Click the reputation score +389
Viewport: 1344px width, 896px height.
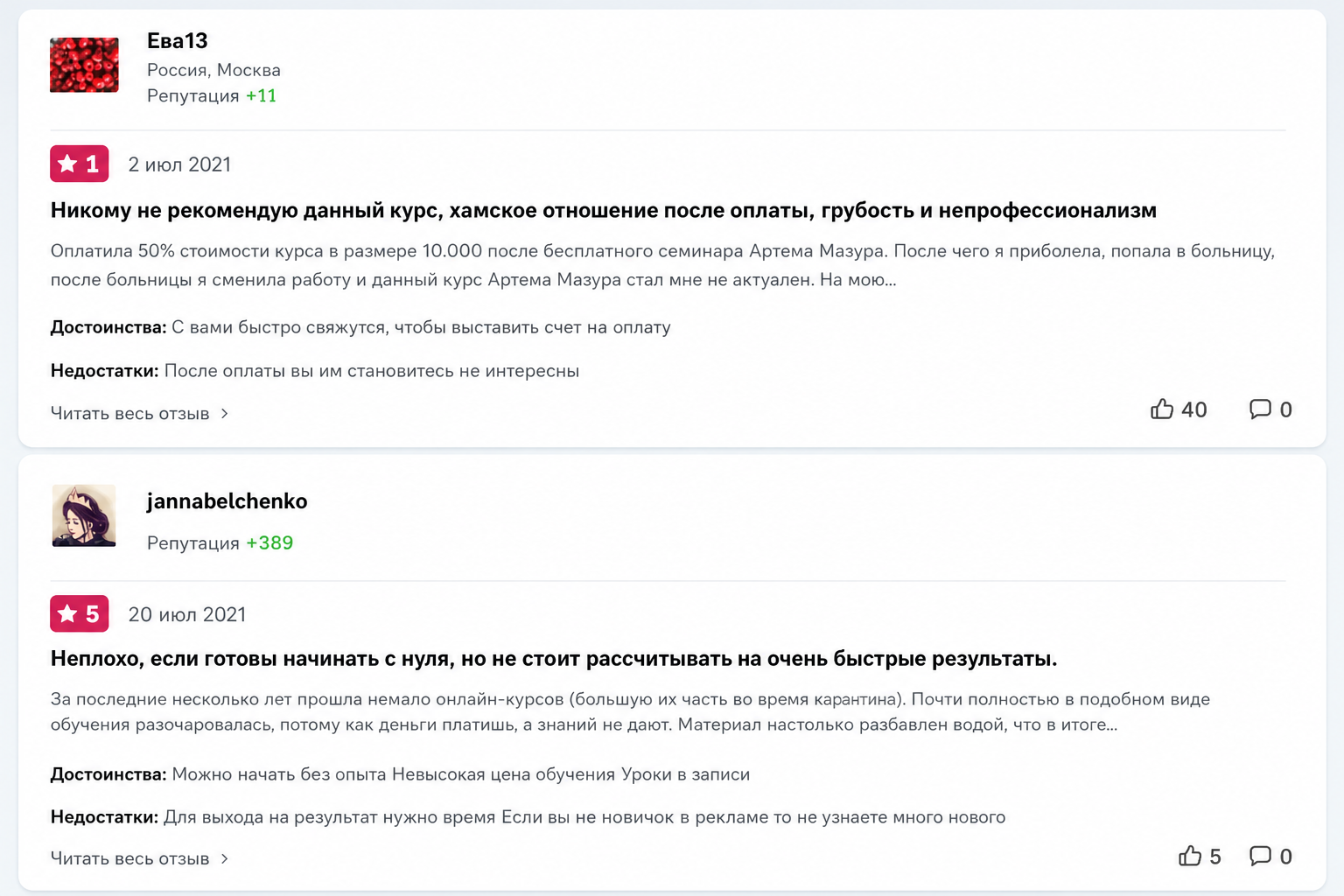[269, 543]
